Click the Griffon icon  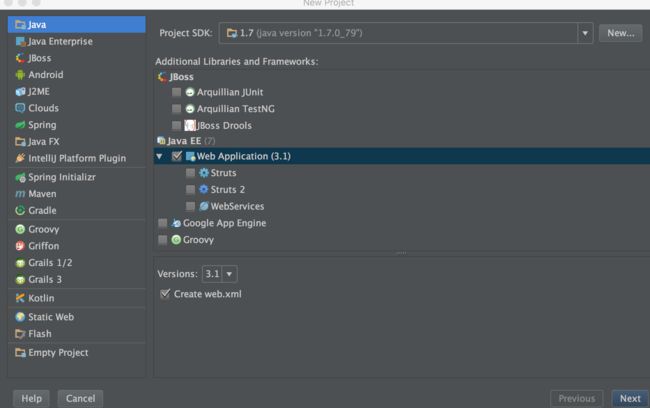pyautogui.click(x=20, y=246)
